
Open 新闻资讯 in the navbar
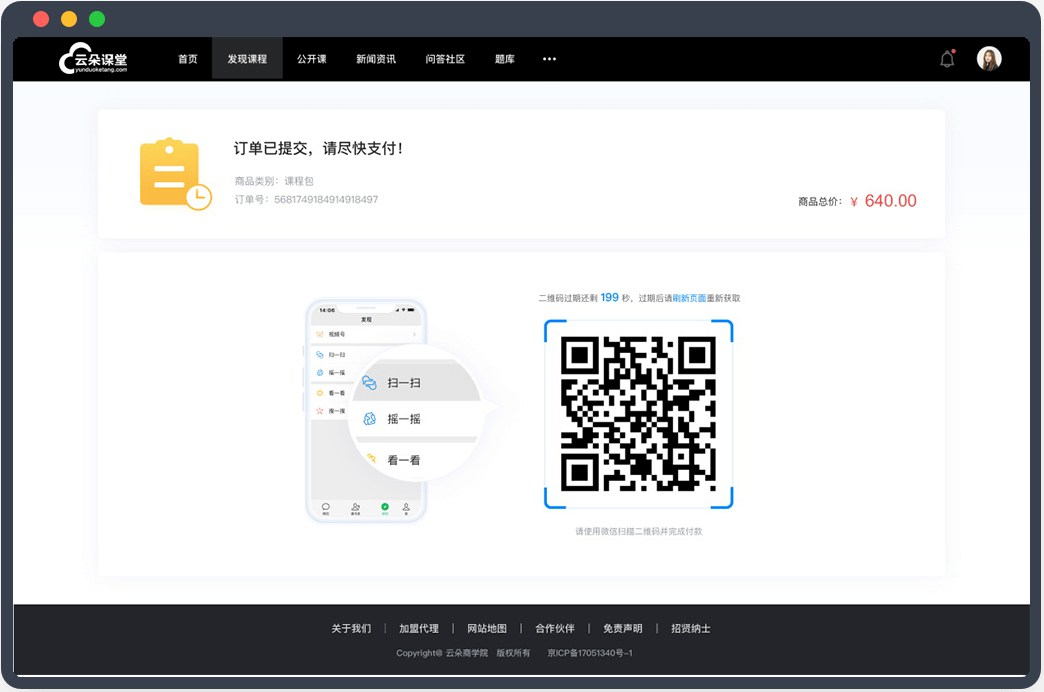[376, 59]
